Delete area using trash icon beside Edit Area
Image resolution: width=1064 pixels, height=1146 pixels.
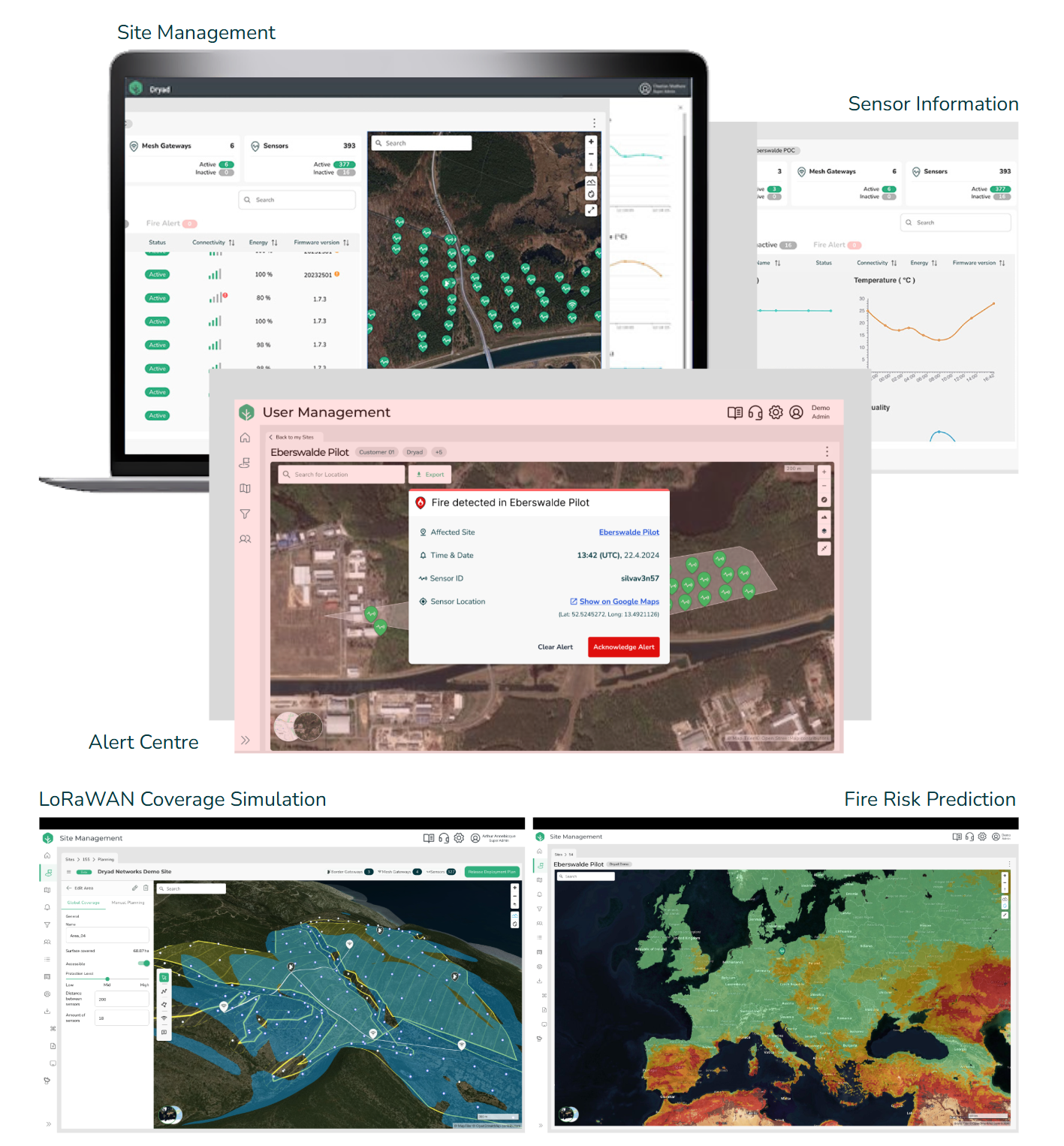pos(146,888)
